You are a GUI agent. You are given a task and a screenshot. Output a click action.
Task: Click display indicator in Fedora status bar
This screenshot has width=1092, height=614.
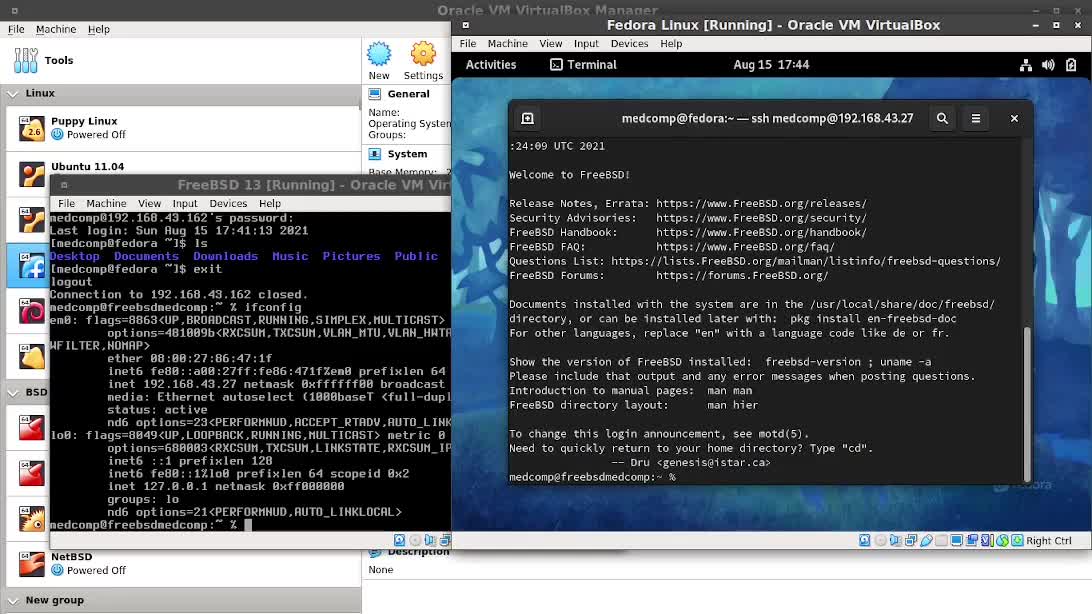(x=957, y=540)
